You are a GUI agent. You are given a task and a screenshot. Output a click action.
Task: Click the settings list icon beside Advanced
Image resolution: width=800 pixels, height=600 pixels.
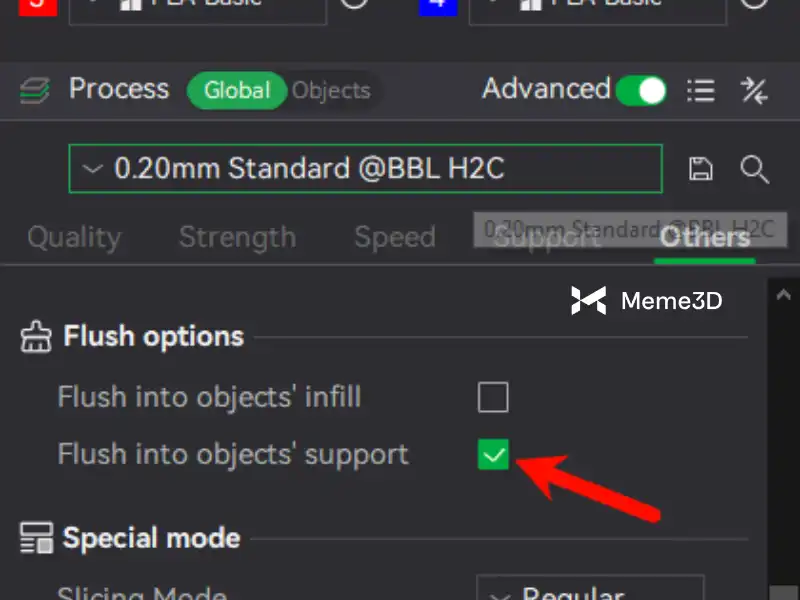point(701,91)
